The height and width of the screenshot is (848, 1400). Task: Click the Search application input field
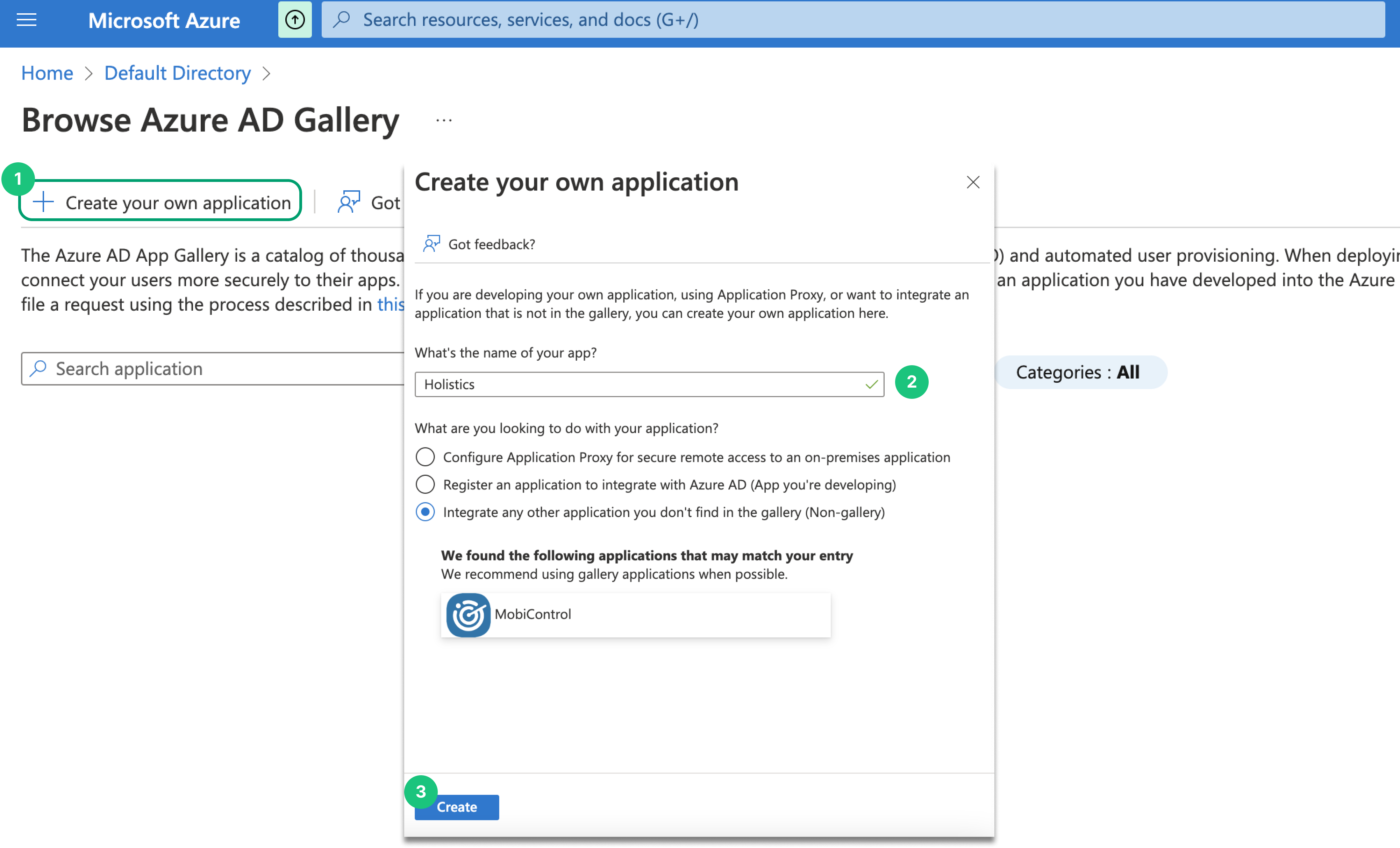point(213,369)
